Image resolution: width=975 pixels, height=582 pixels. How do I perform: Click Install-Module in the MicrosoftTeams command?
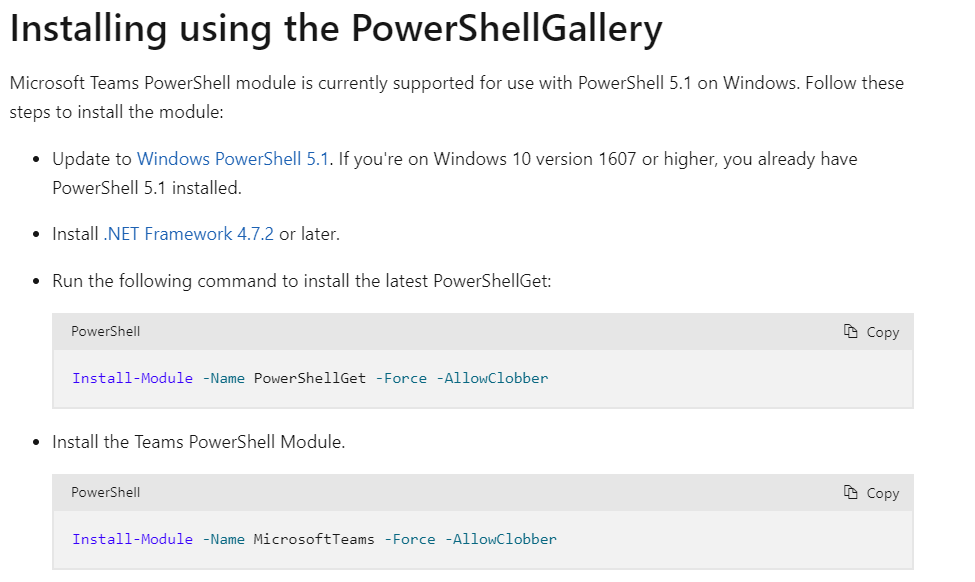pyautogui.click(x=132, y=539)
